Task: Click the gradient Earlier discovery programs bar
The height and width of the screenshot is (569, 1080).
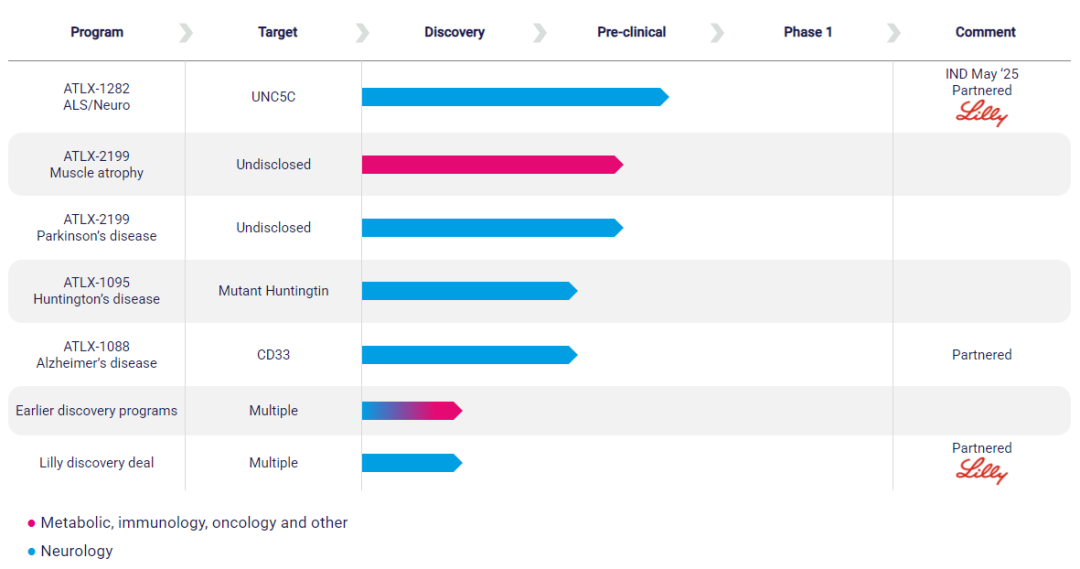Action: click(411, 410)
